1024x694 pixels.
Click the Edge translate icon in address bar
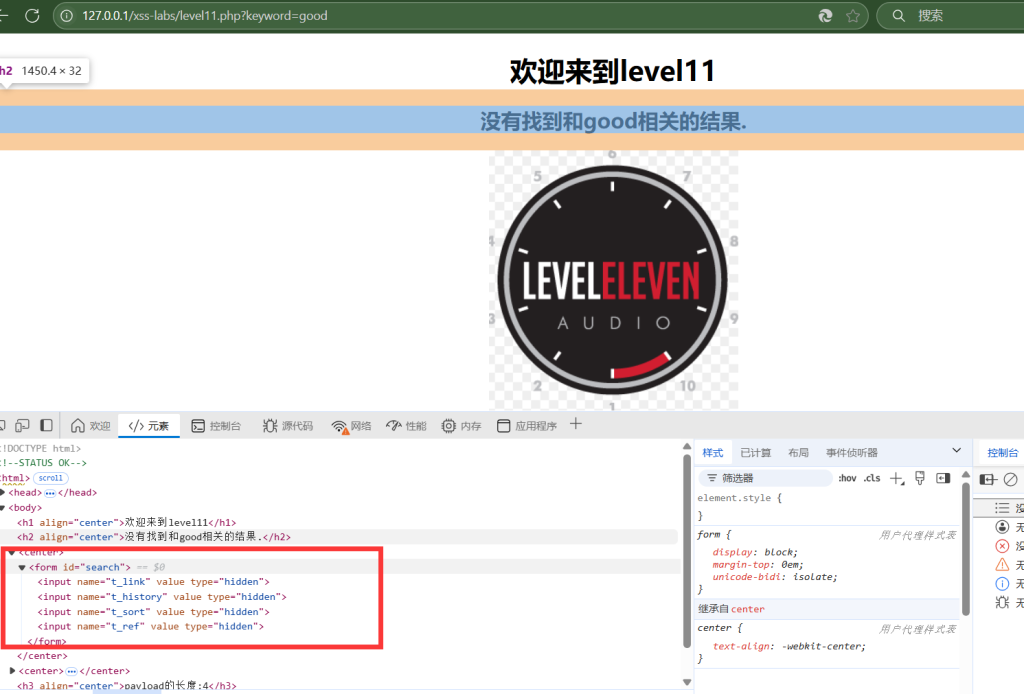[x=825, y=16]
